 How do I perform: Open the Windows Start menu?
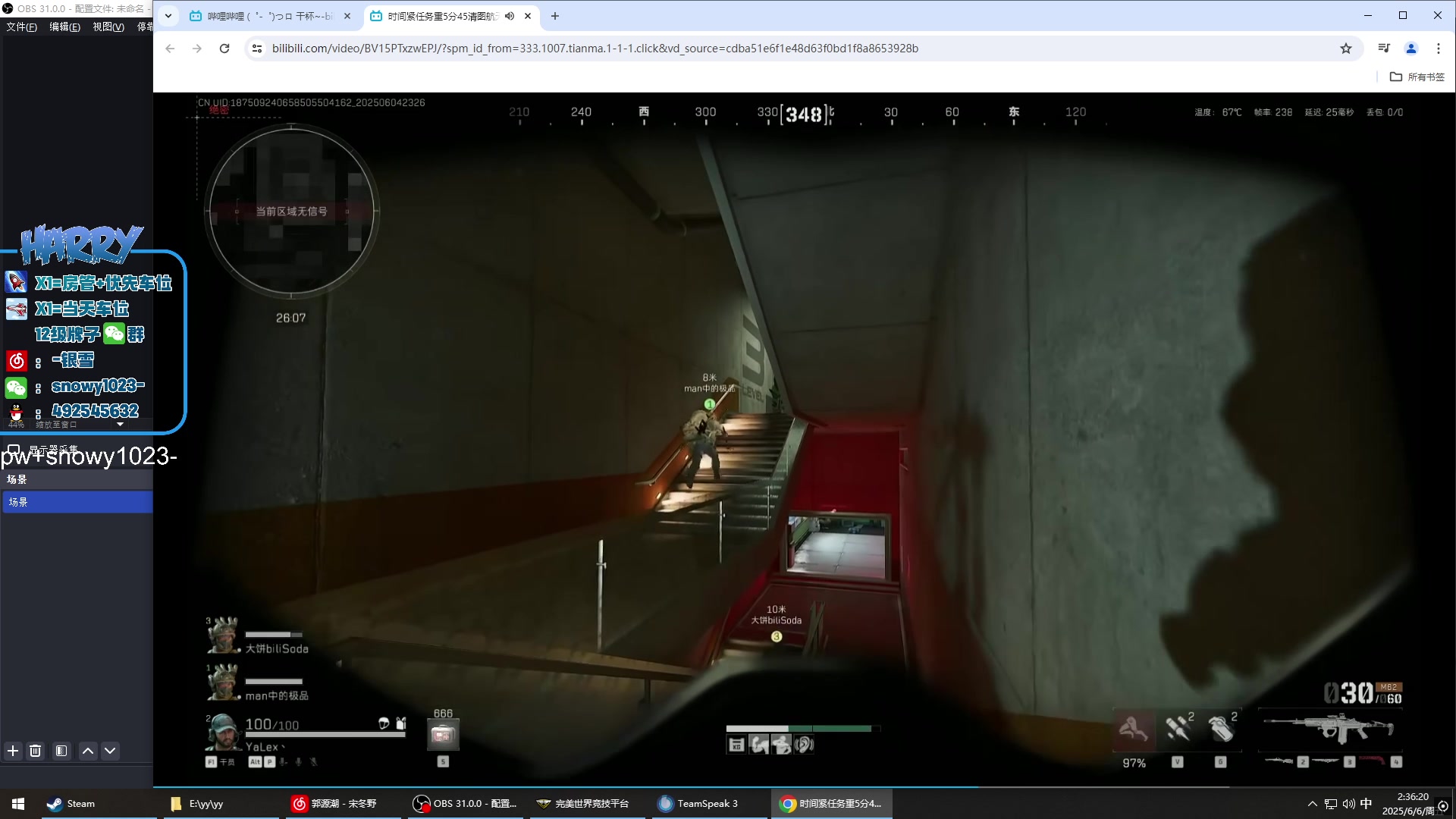click(x=18, y=804)
